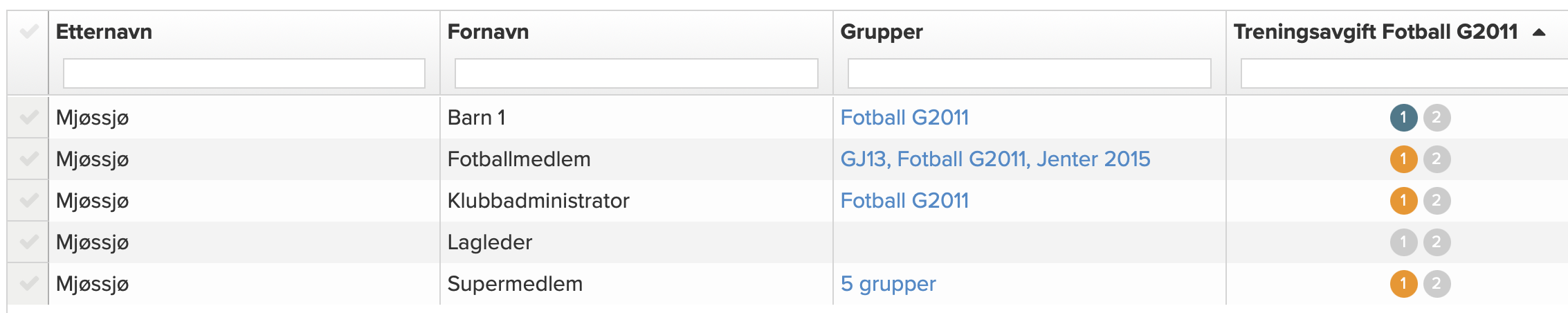Image resolution: width=1568 pixels, height=313 pixels.
Task: Expand the 5 grupper link for Supermedlem
Action: pyautogui.click(x=888, y=284)
